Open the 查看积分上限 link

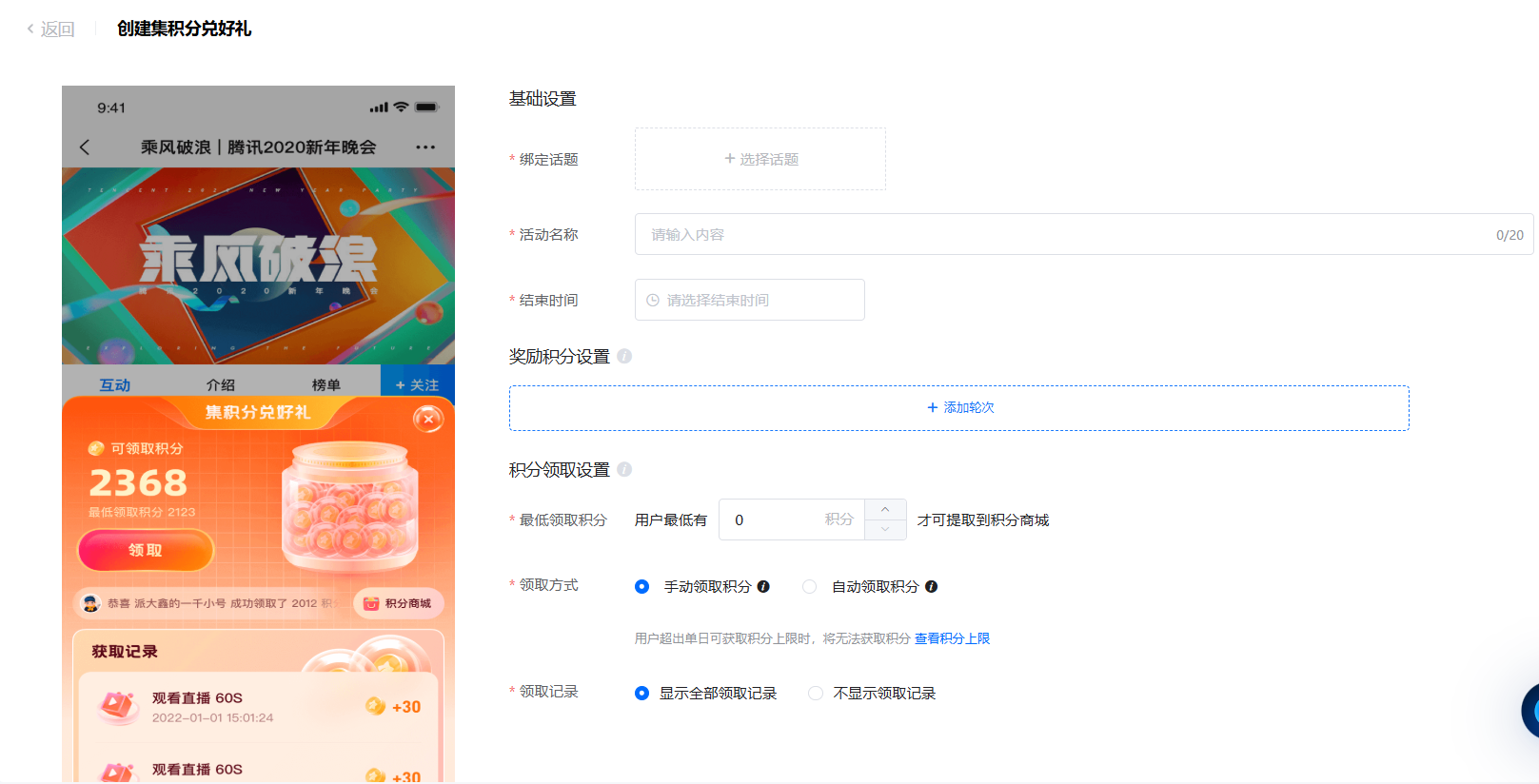pyautogui.click(x=952, y=638)
